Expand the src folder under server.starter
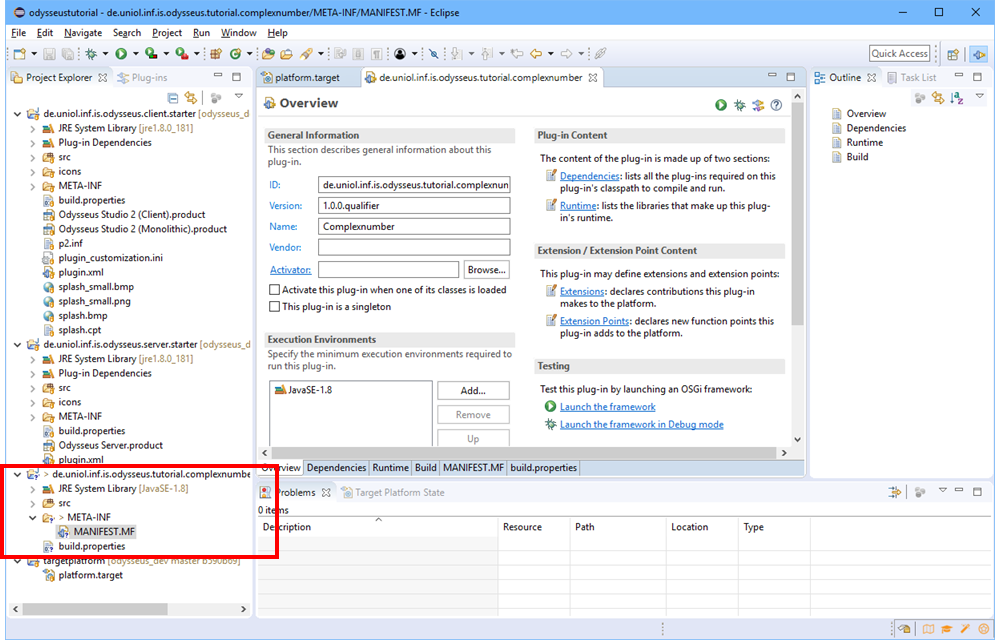 (x=33, y=388)
